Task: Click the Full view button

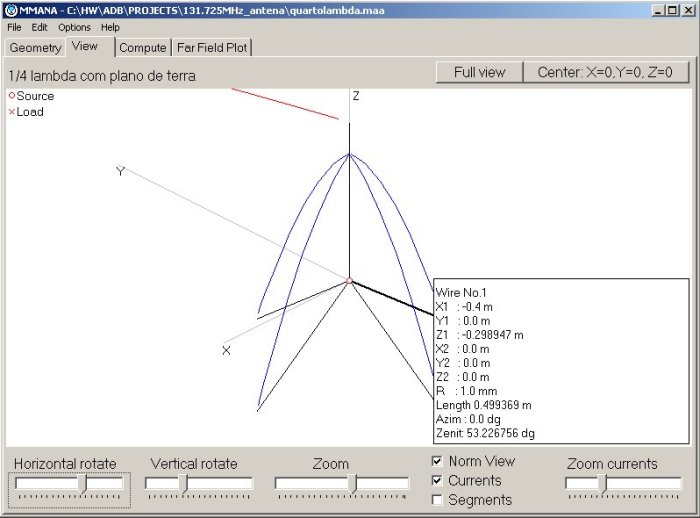Action: pos(479,72)
